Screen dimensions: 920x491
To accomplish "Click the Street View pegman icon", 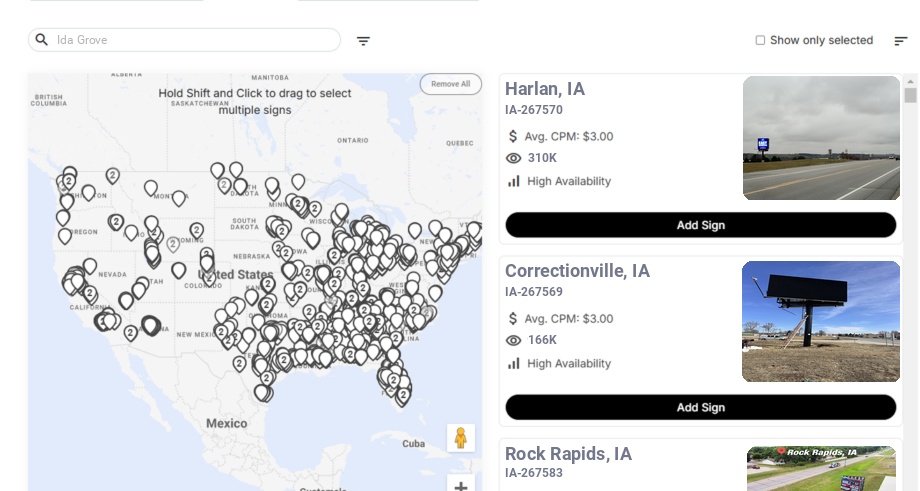I will (460, 438).
